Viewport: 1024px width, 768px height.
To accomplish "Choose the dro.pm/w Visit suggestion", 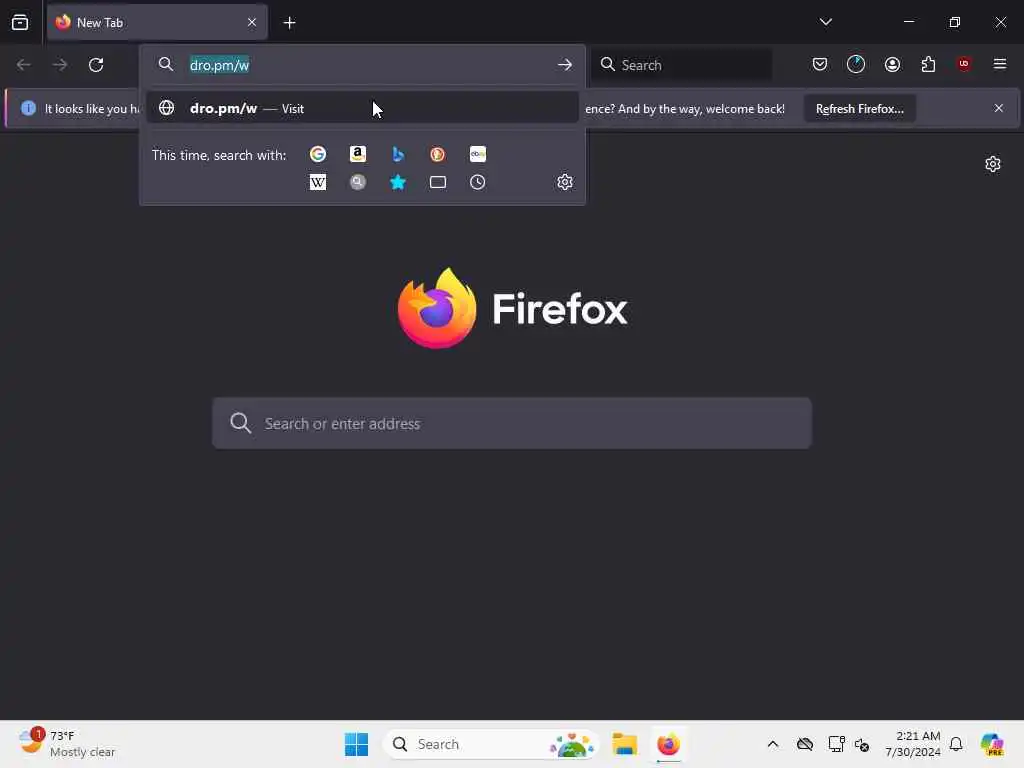I will pyautogui.click(x=362, y=108).
